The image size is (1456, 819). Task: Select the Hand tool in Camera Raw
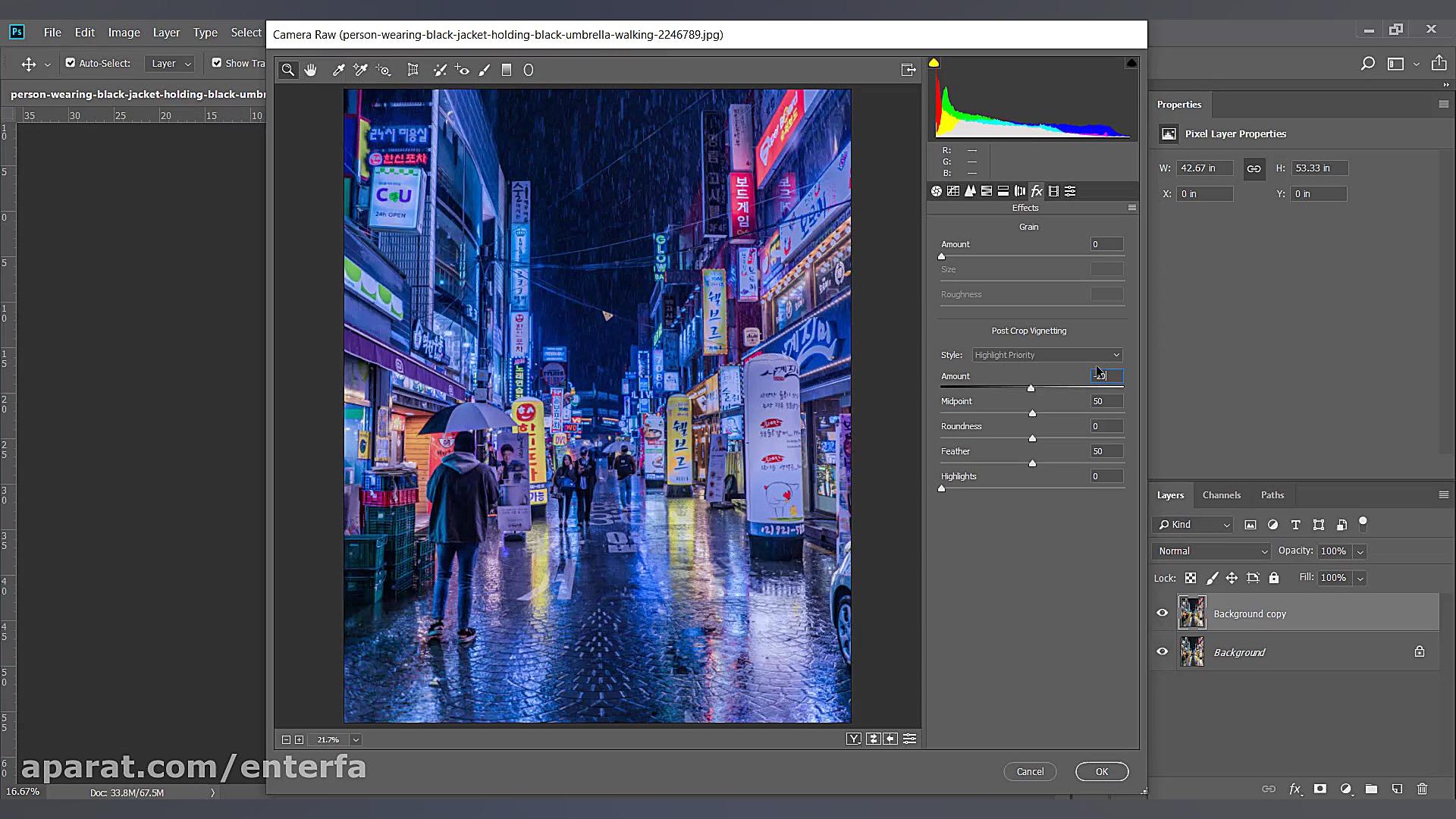pos(310,70)
